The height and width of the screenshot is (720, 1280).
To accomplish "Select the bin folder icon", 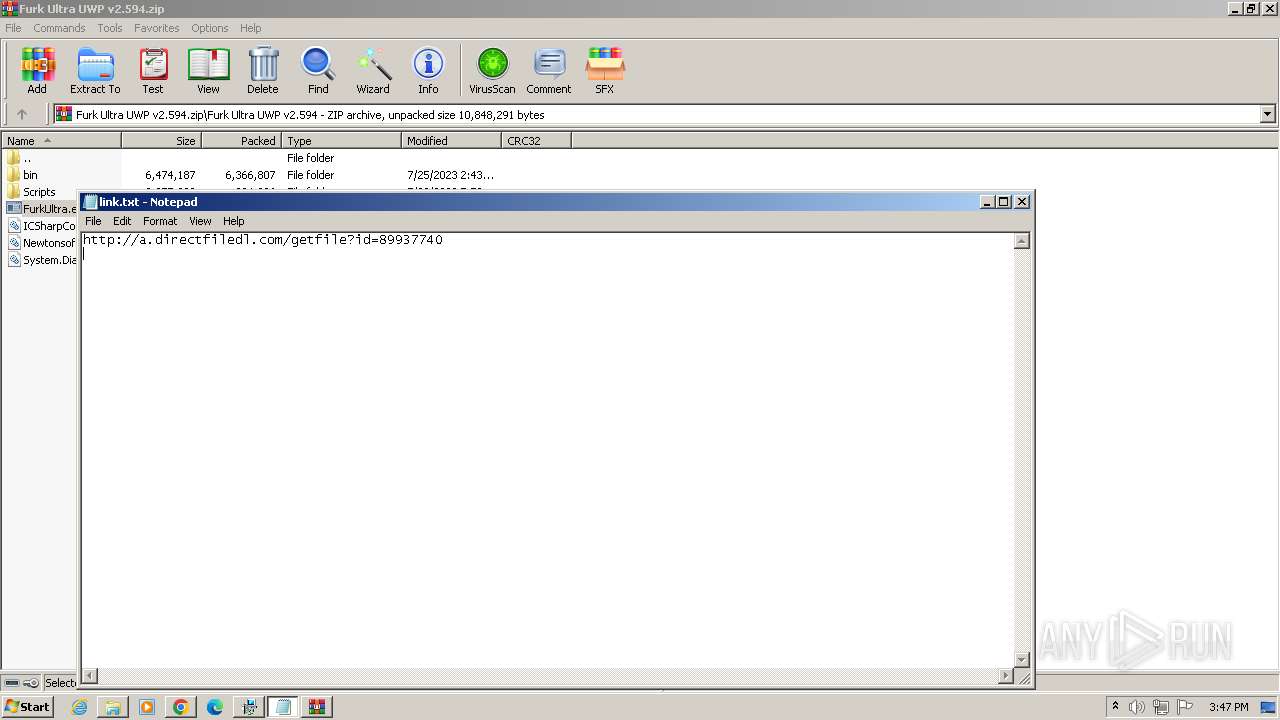I will tap(13, 175).
